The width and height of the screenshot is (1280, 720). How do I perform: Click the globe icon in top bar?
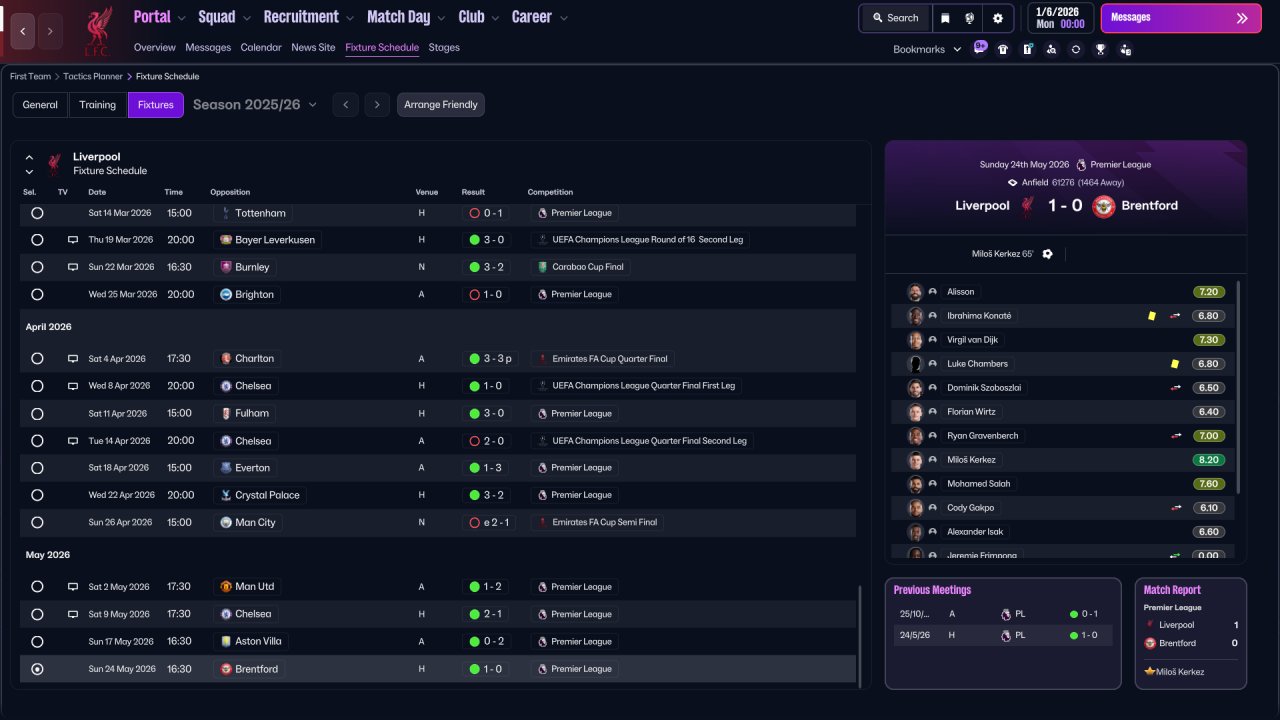point(971,18)
